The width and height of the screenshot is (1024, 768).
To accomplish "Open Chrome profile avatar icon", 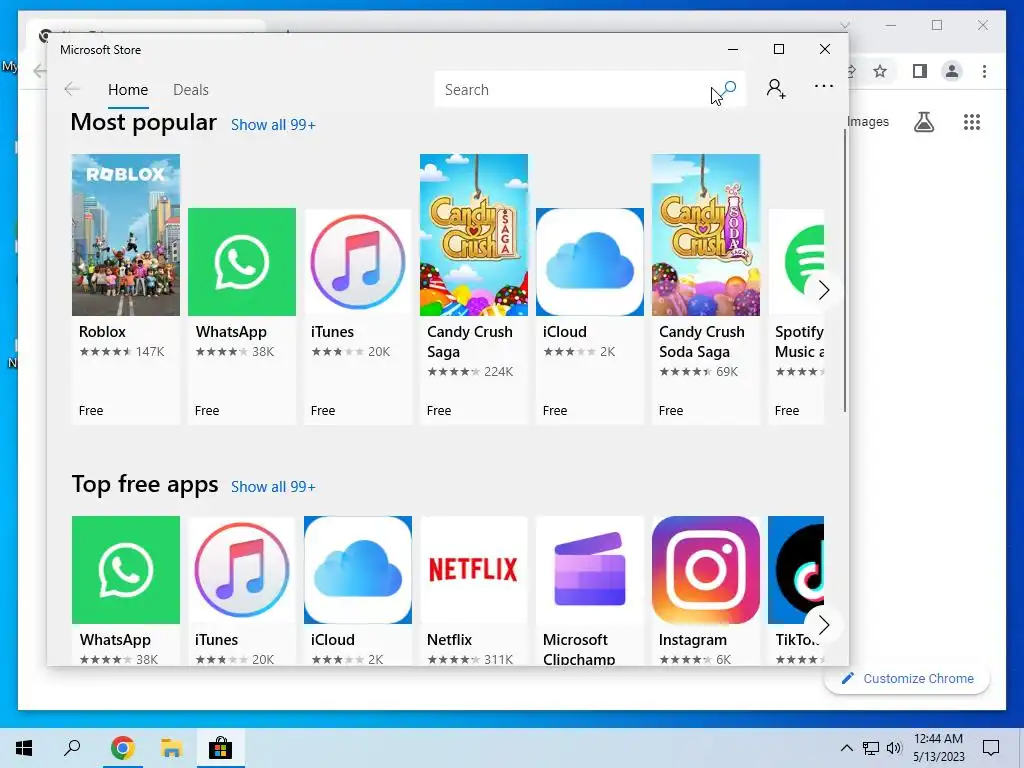I will [952, 71].
